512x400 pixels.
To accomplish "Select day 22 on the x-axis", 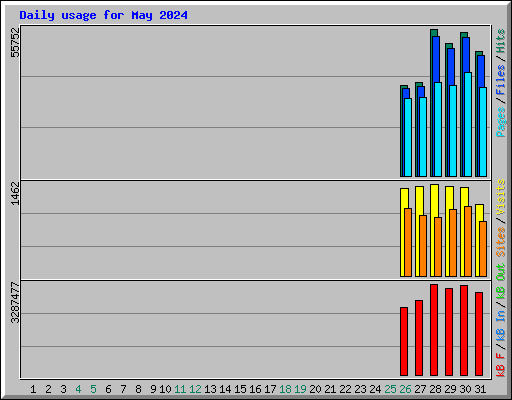I will click(x=345, y=389).
